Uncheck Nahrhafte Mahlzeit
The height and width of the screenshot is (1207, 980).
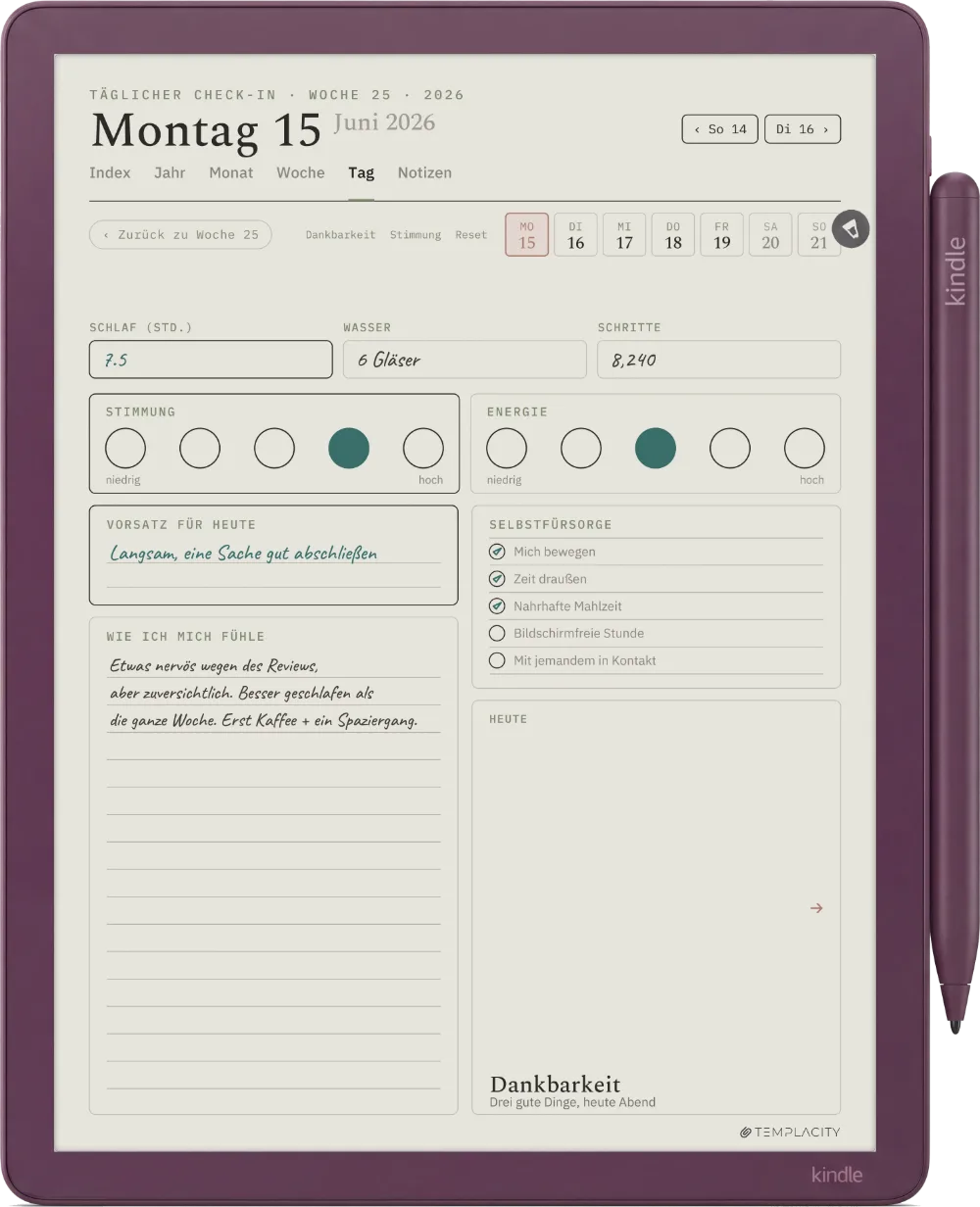pyautogui.click(x=497, y=606)
